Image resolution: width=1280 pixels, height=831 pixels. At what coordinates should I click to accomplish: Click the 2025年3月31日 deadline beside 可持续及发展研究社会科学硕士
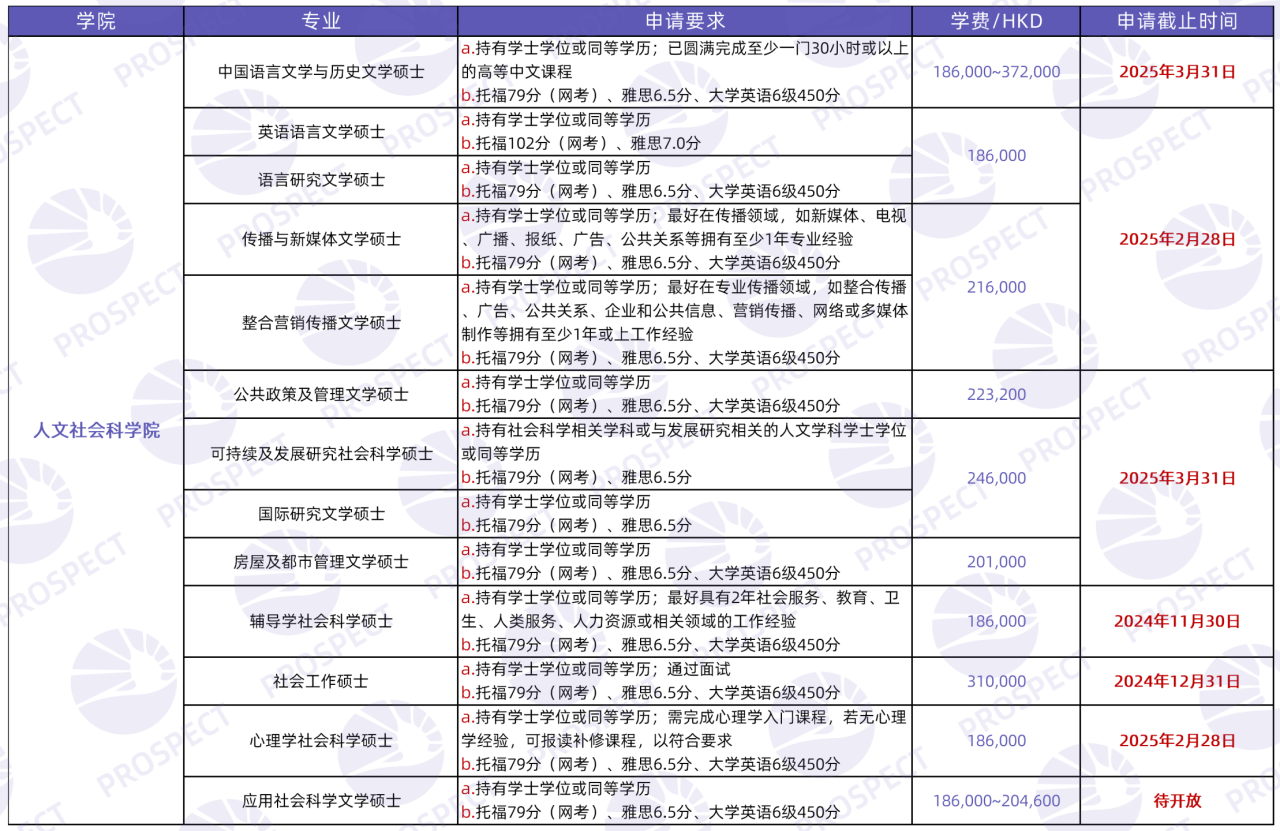pos(1177,478)
